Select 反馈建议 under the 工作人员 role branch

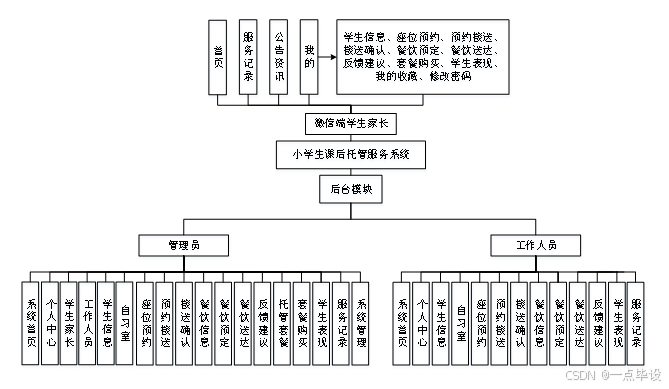pos(597,323)
